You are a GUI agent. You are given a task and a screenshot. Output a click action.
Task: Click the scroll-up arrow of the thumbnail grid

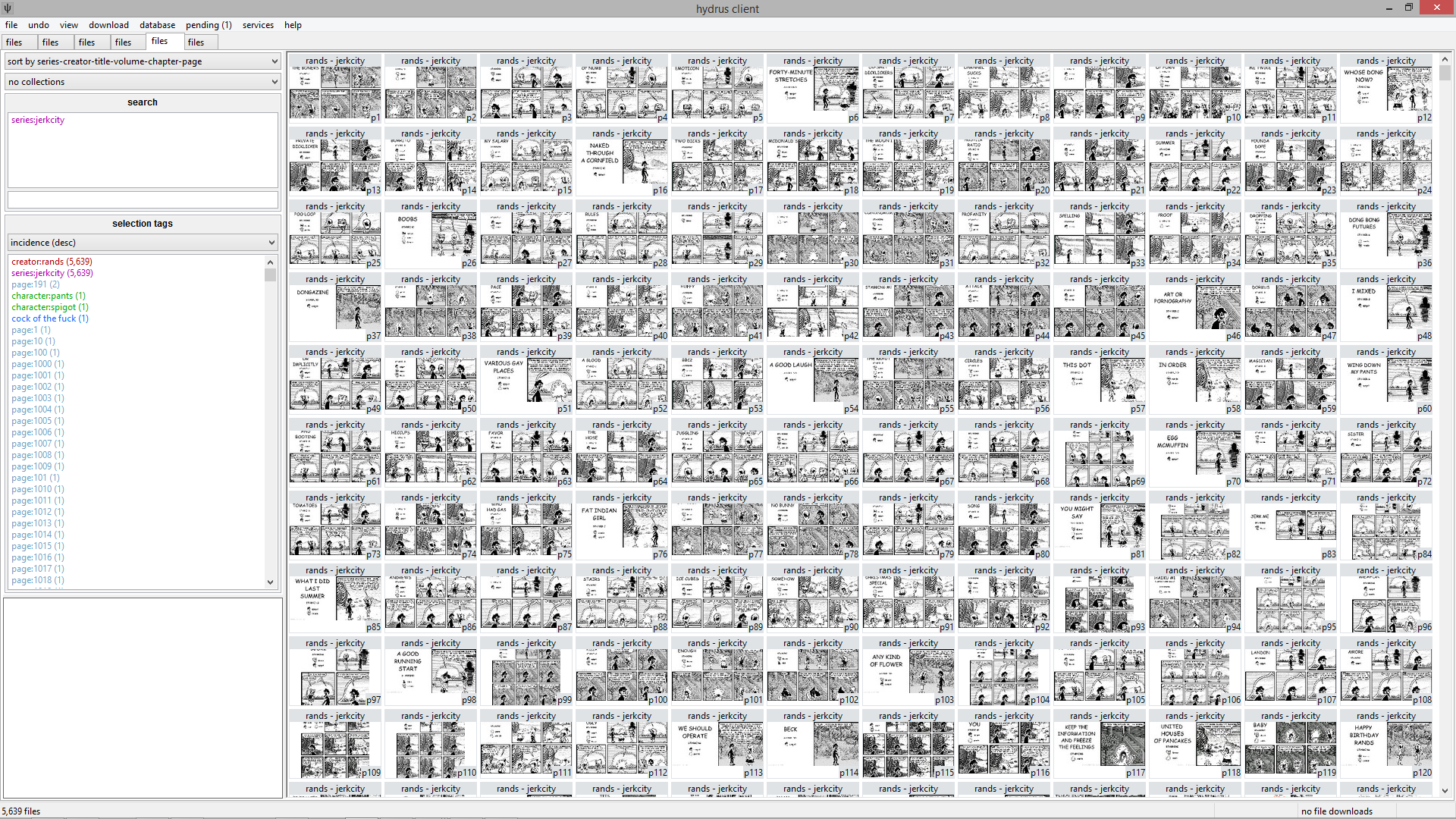(1445, 59)
